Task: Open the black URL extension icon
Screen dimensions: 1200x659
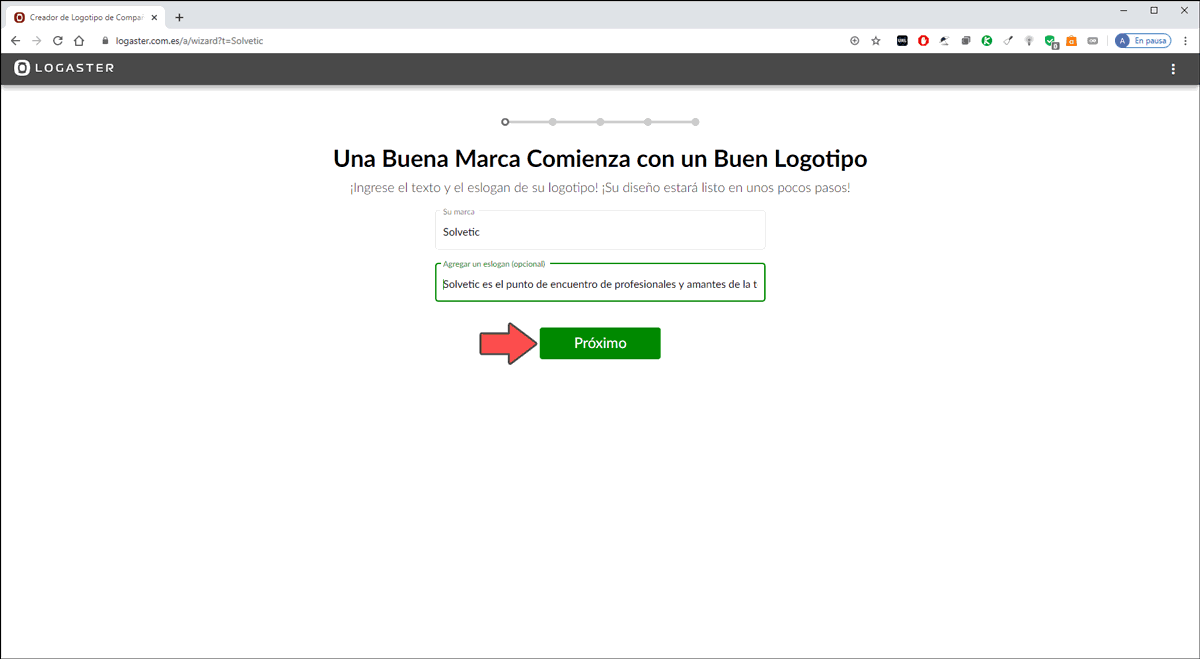Action: tap(902, 41)
